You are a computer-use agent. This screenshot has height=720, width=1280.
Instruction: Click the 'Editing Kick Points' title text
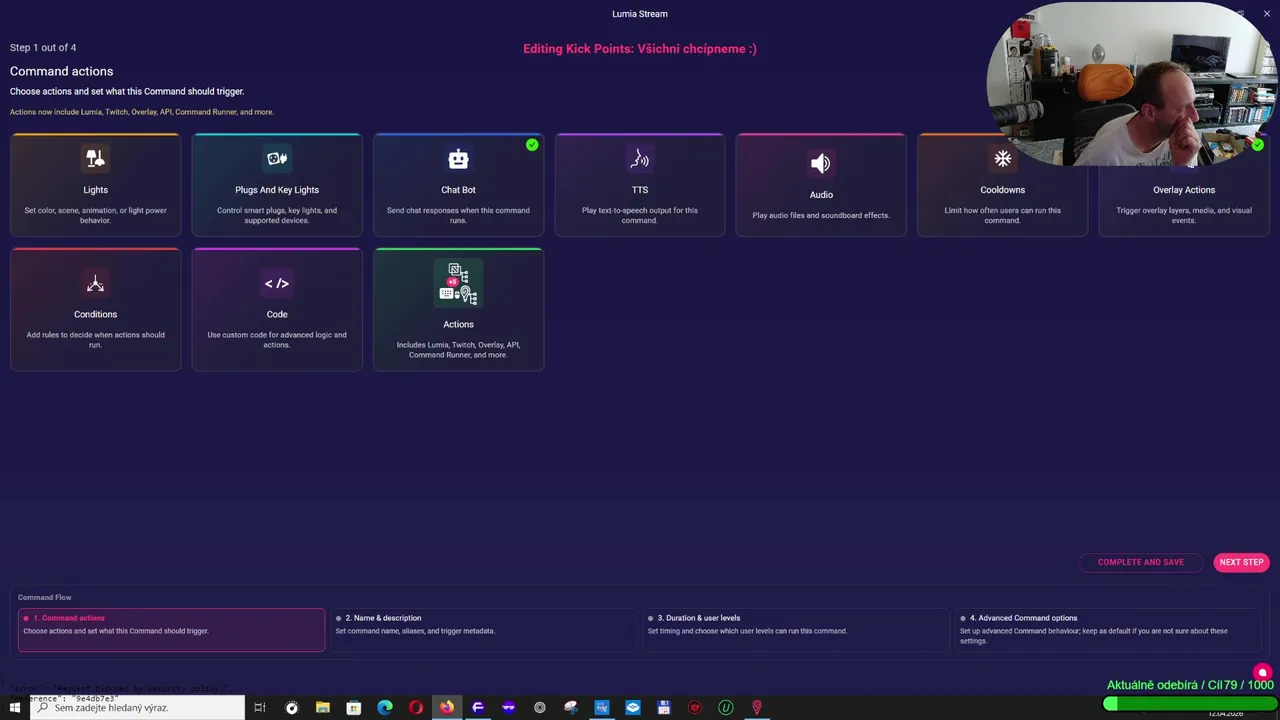pyautogui.click(x=640, y=48)
